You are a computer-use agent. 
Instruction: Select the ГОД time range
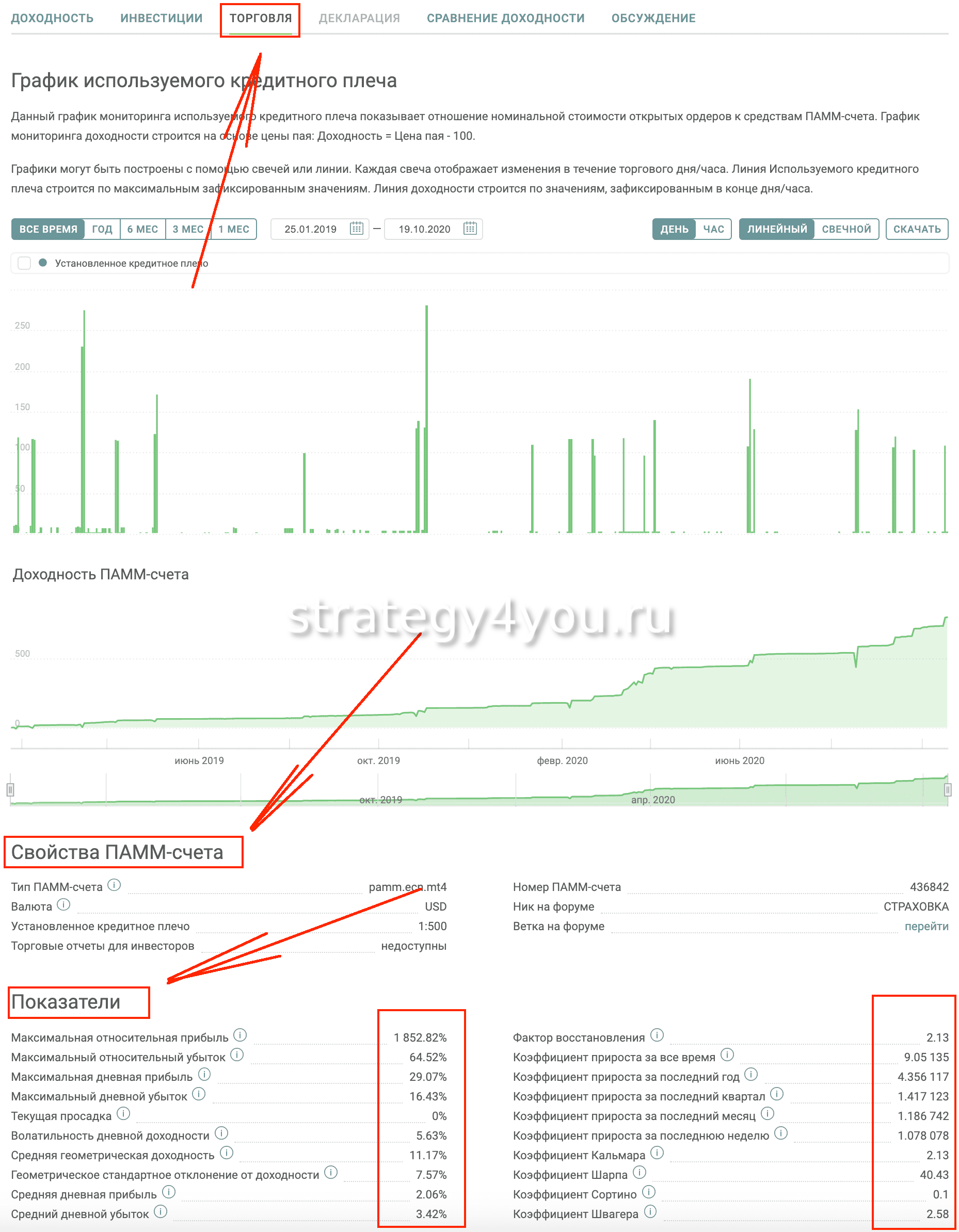coord(102,229)
